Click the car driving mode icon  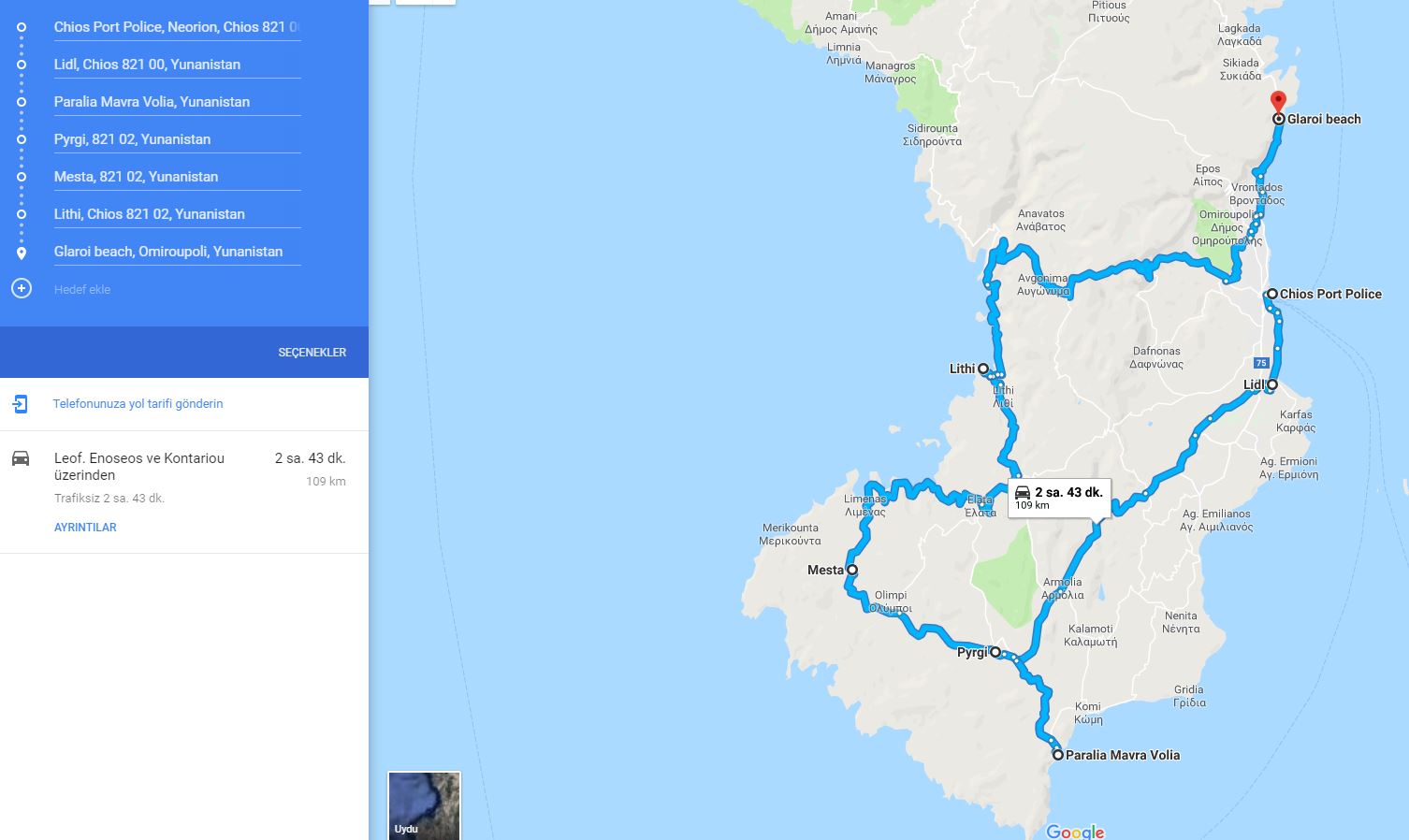(21, 458)
